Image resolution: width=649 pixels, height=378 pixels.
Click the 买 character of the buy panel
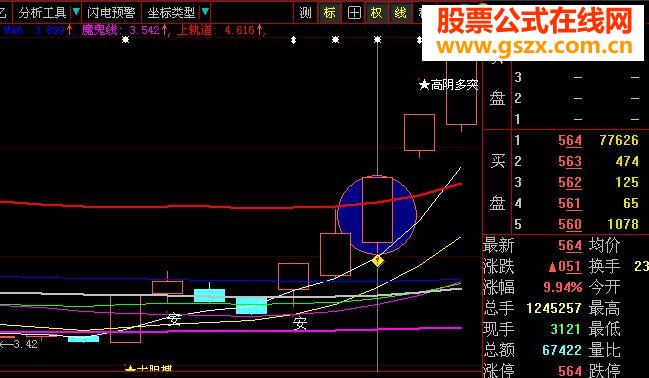click(x=498, y=161)
